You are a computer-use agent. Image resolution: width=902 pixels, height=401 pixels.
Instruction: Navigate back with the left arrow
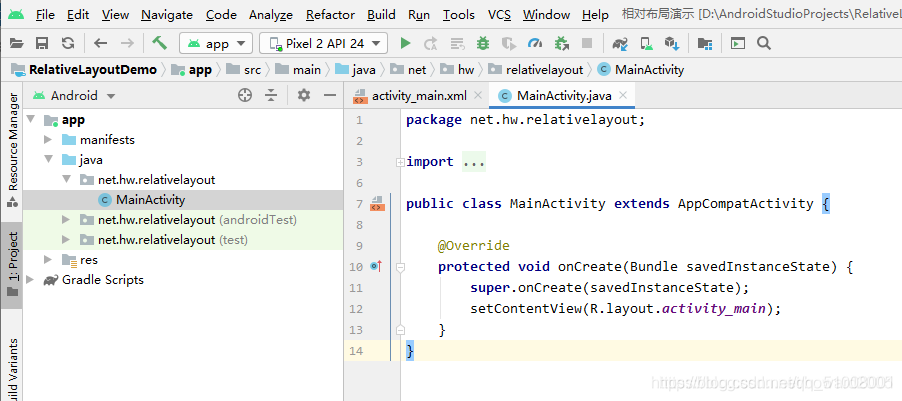[101, 43]
